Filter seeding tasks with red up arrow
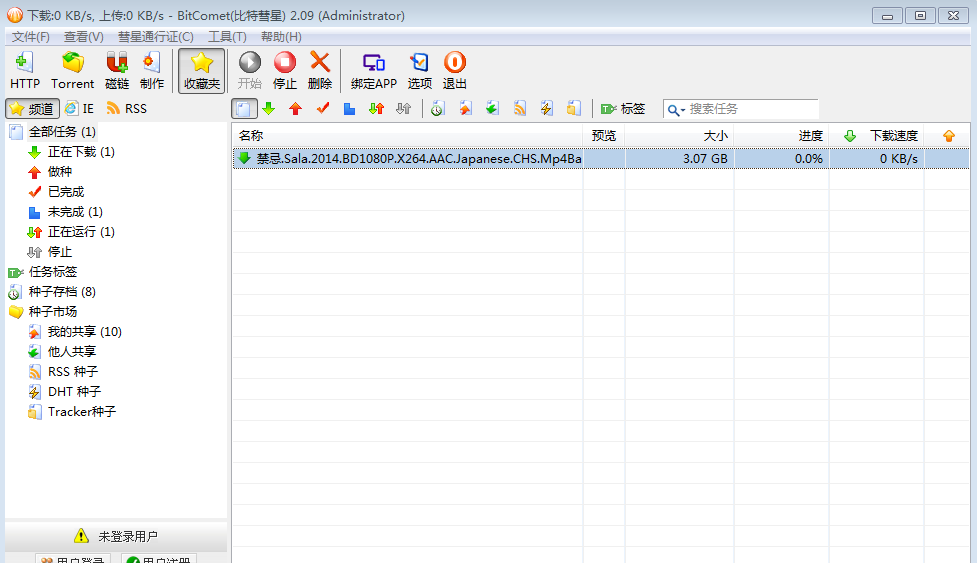Image resolution: width=977 pixels, height=563 pixels. click(295, 109)
